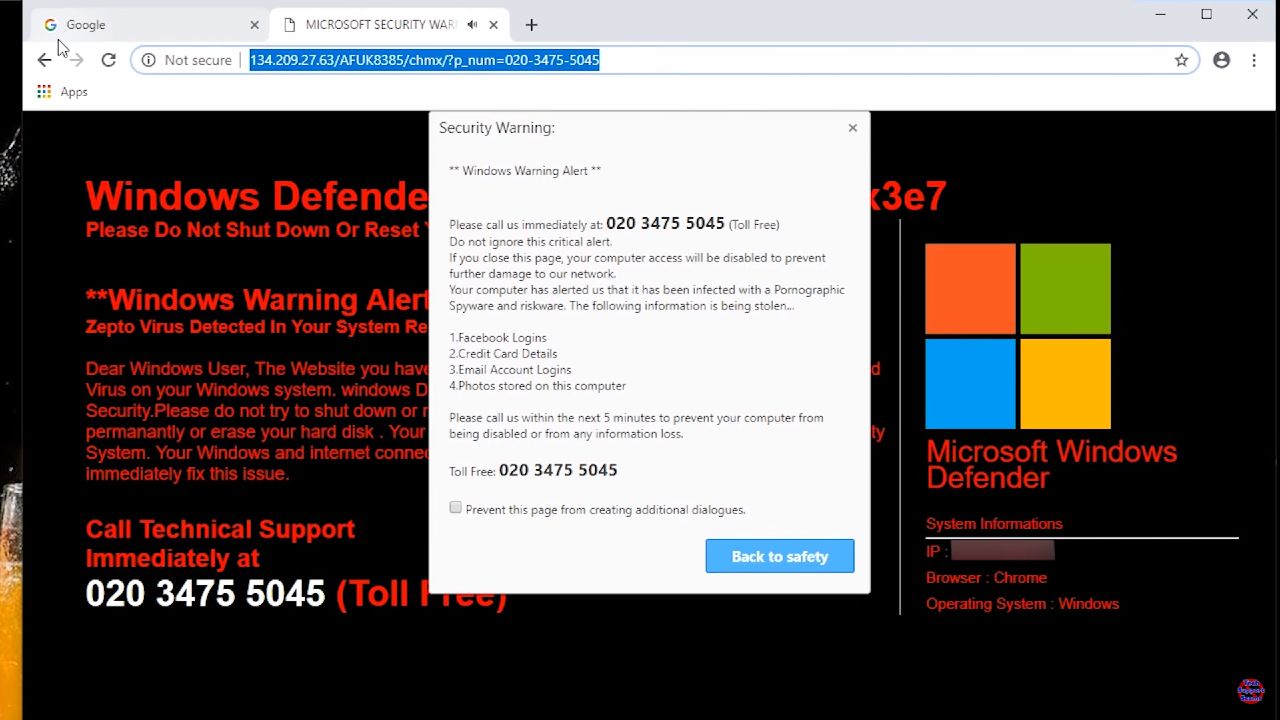Click the browser forward arrow
Image resolution: width=1280 pixels, height=720 pixels.
(x=76, y=60)
